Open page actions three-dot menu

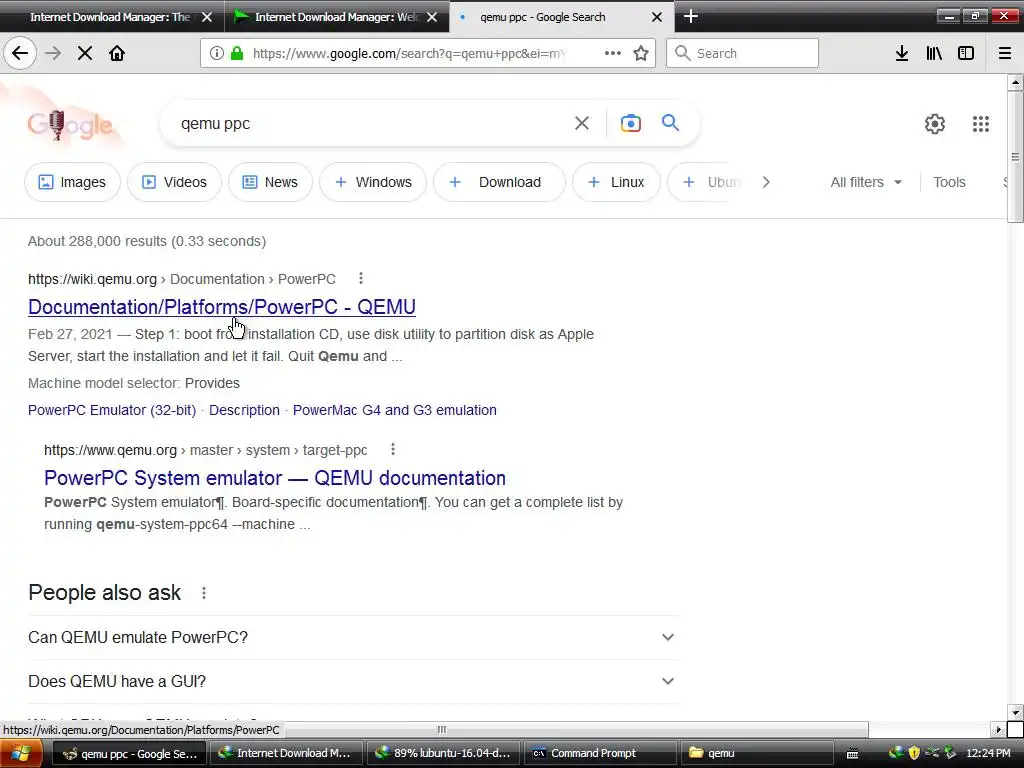click(613, 54)
